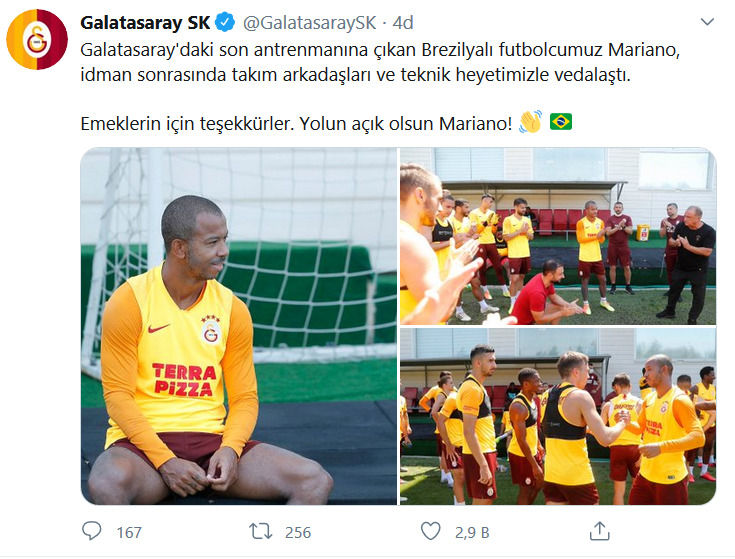This screenshot has width=735, height=559.
Task: Click the waving hand emoji
Action: pos(531,122)
